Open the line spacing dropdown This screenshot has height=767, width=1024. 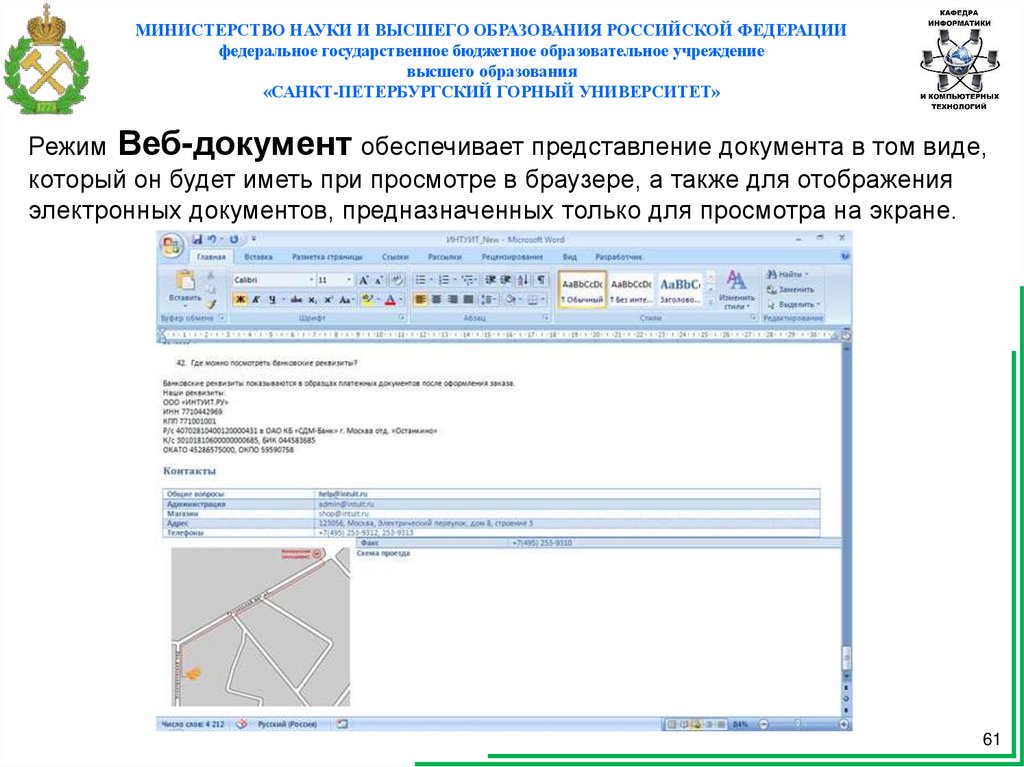tap(488, 300)
